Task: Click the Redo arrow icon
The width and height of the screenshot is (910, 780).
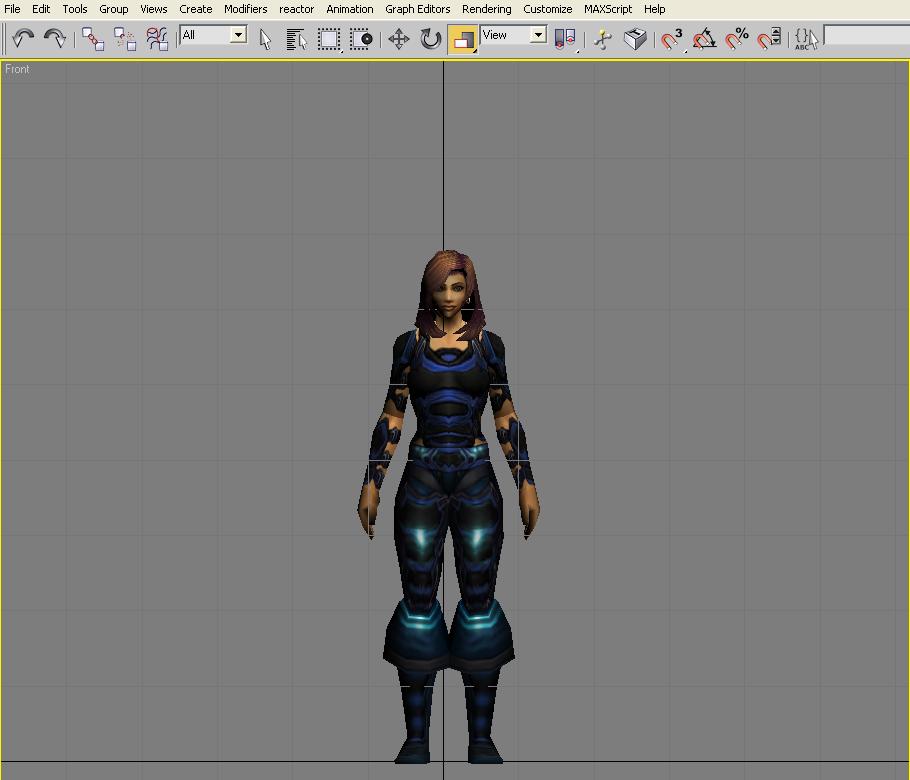Action: pyautogui.click(x=55, y=39)
